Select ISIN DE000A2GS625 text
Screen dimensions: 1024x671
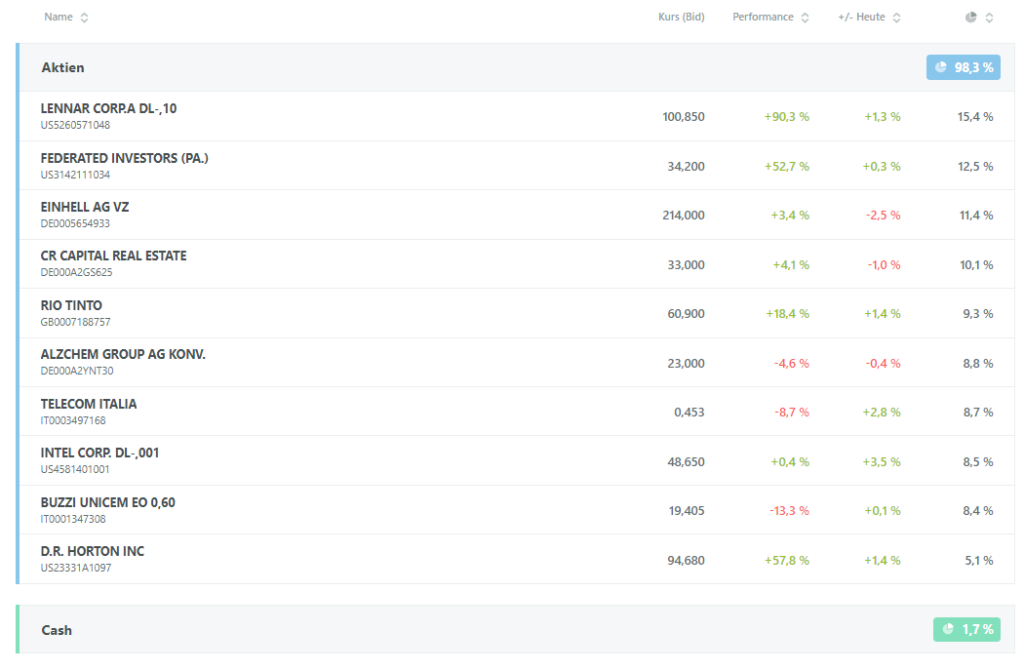pos(76,272)
